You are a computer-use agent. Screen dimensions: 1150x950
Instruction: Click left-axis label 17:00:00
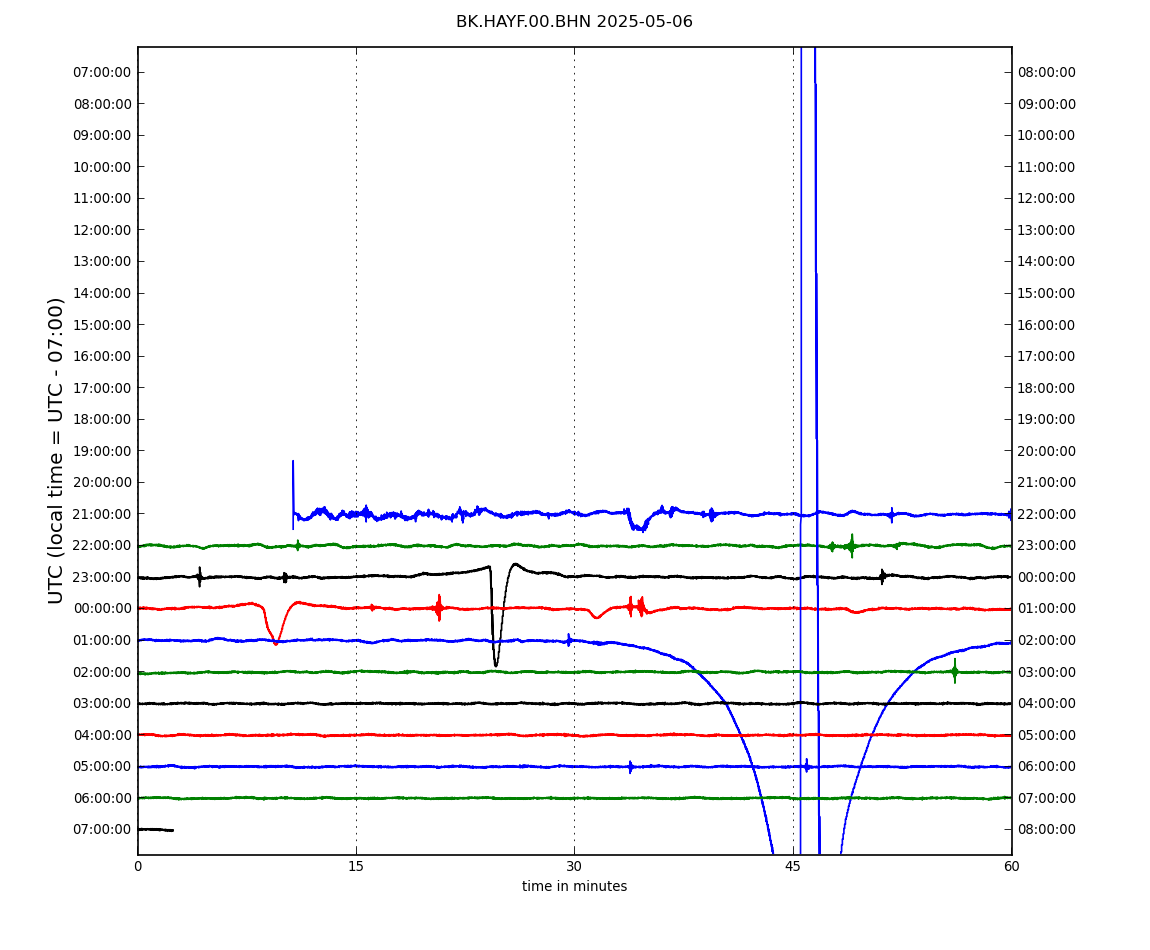(103, 388)
